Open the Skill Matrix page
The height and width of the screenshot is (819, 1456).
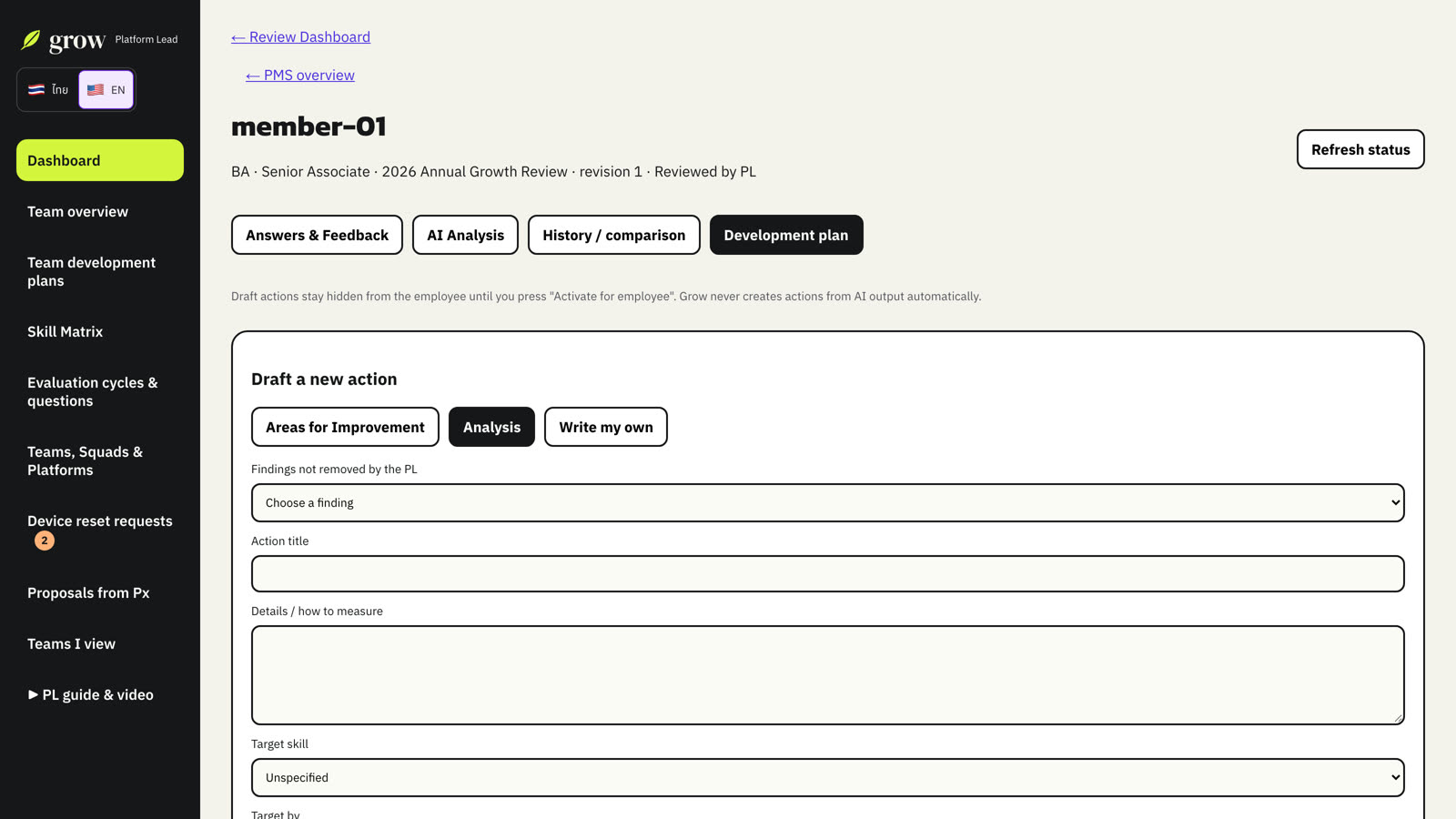[100, 332]
